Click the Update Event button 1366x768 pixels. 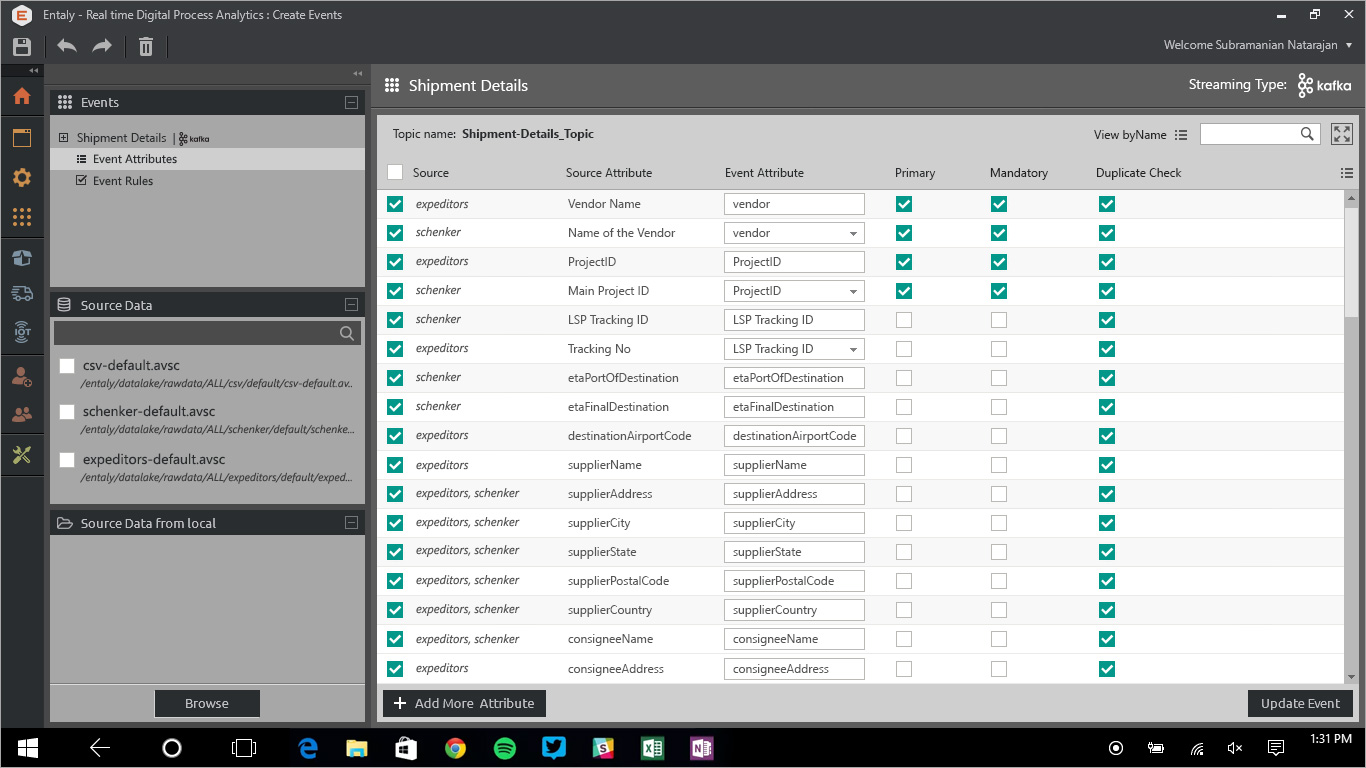[1300, 703]
